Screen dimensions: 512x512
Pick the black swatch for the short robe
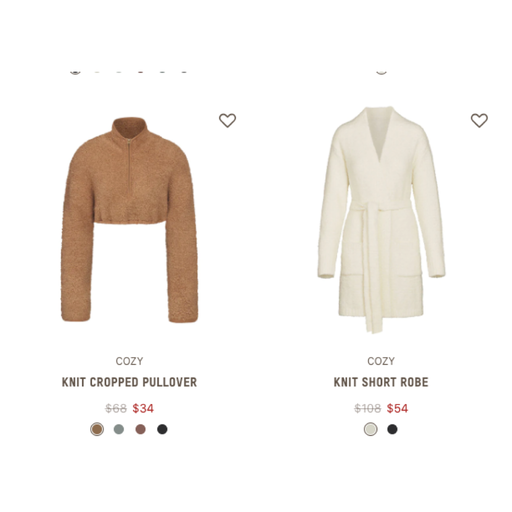point(392,429)
